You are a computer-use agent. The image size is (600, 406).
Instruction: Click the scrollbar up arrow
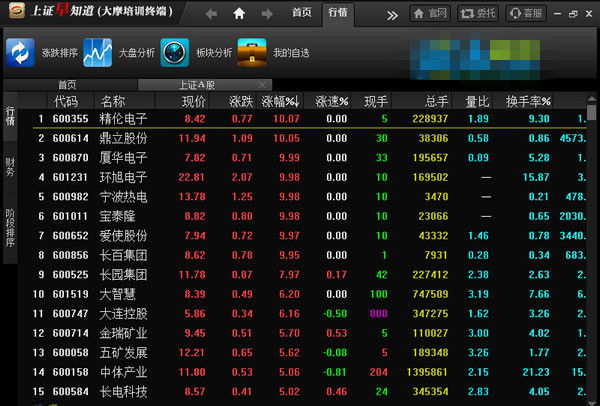coord(592,99)
